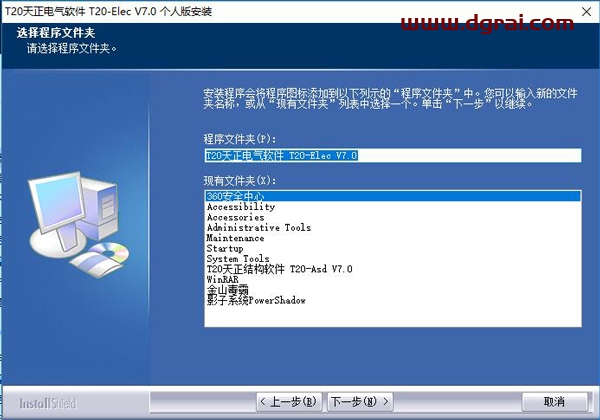The height and width of the screenshot is (420, 600).
Task: Choose the Accessories folder entry
Action: 235,217
